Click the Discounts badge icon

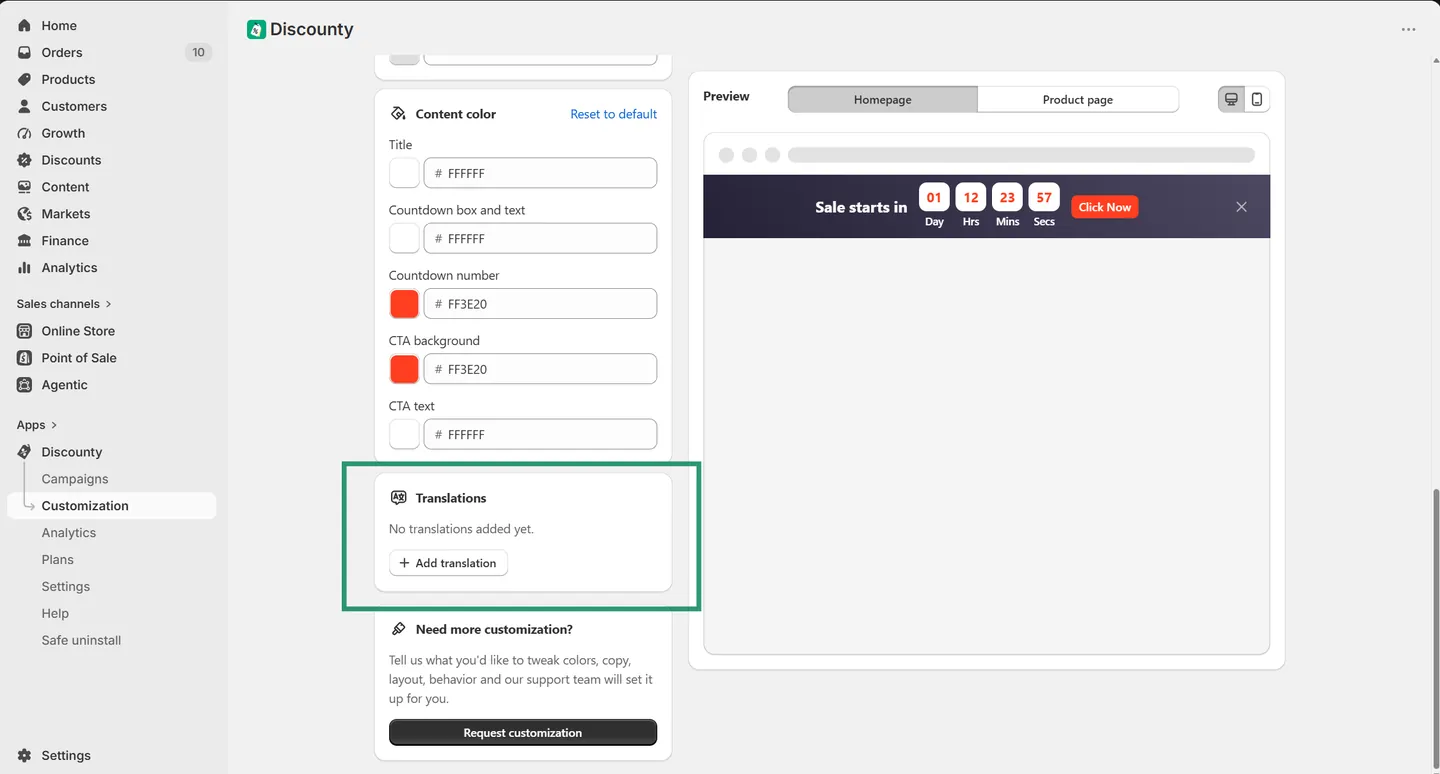tap(25, 161)
